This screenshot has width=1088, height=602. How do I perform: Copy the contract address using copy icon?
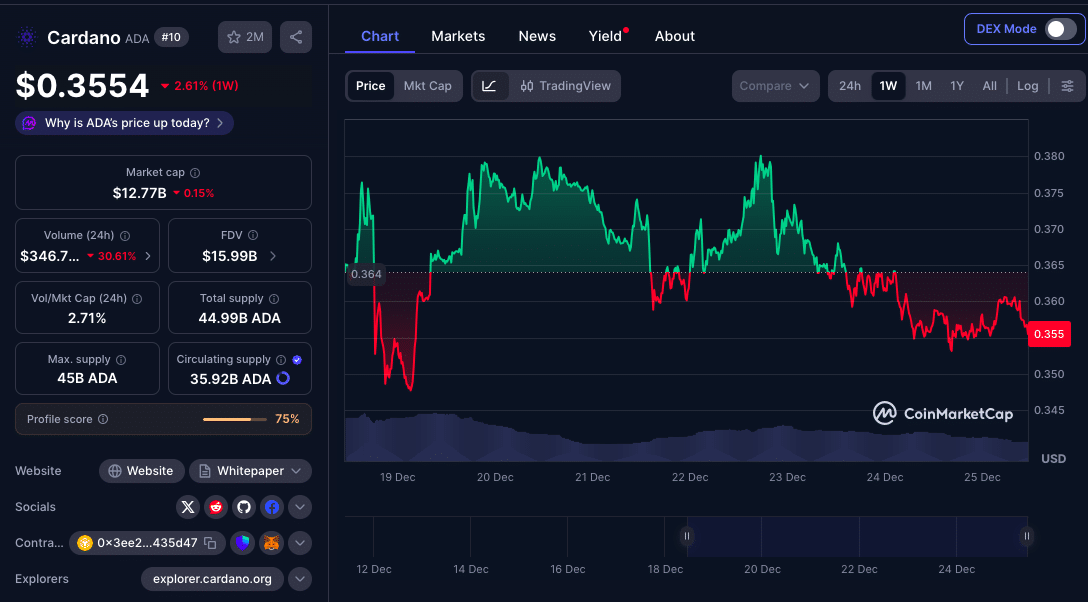210,543
